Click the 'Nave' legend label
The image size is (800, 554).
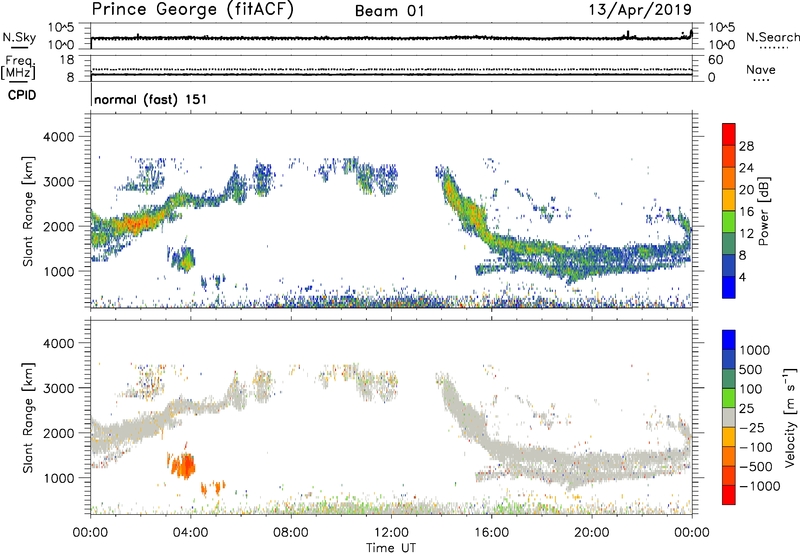tap(761, 69)
